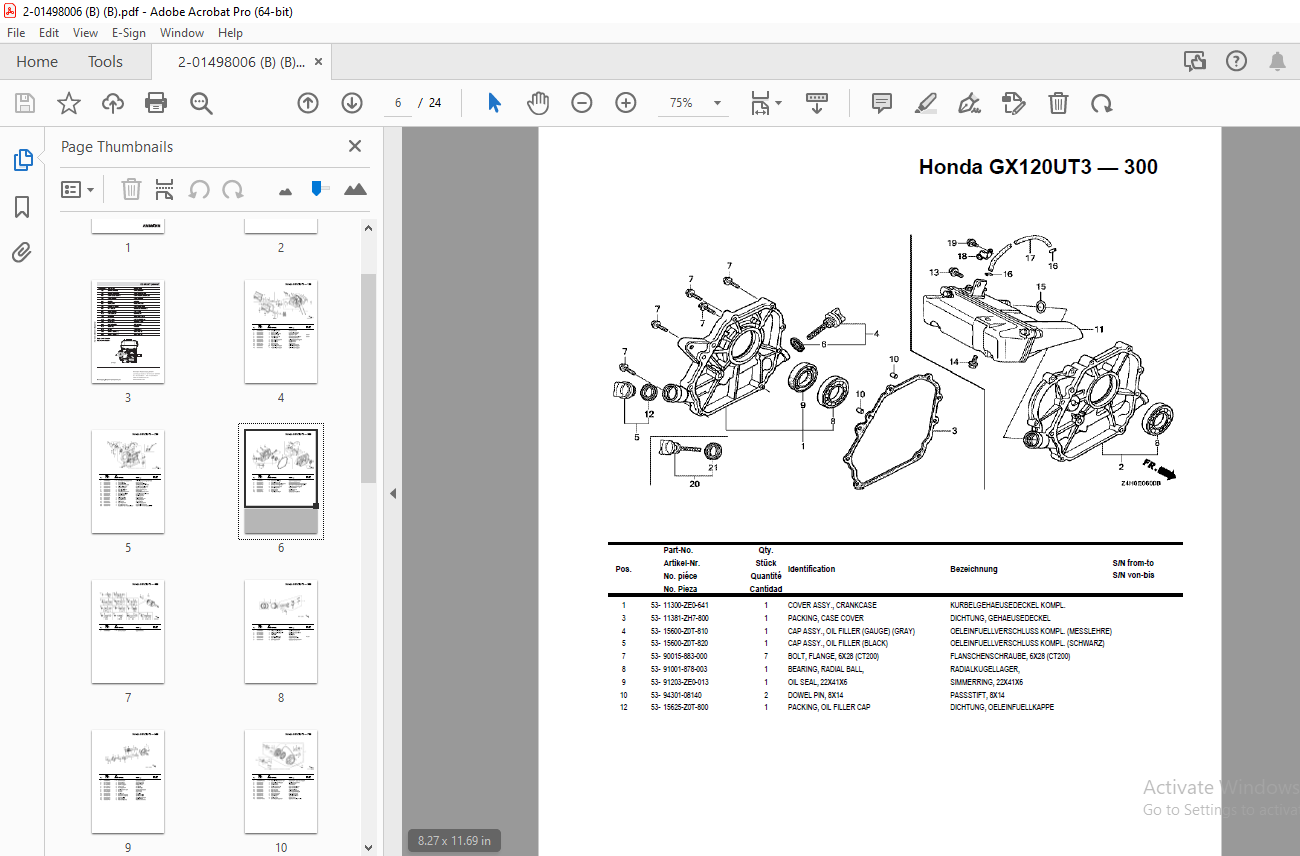Click the thumbnails panel insert pages icon
Viewport: 1300px width, 856px height.
coord(165,189)
